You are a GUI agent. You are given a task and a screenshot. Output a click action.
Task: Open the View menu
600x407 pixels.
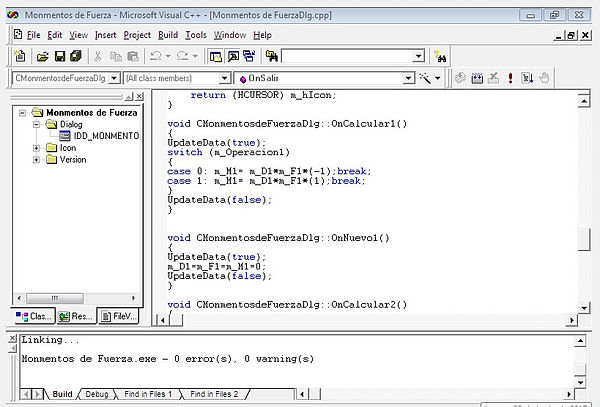click(x=78, y=35)
